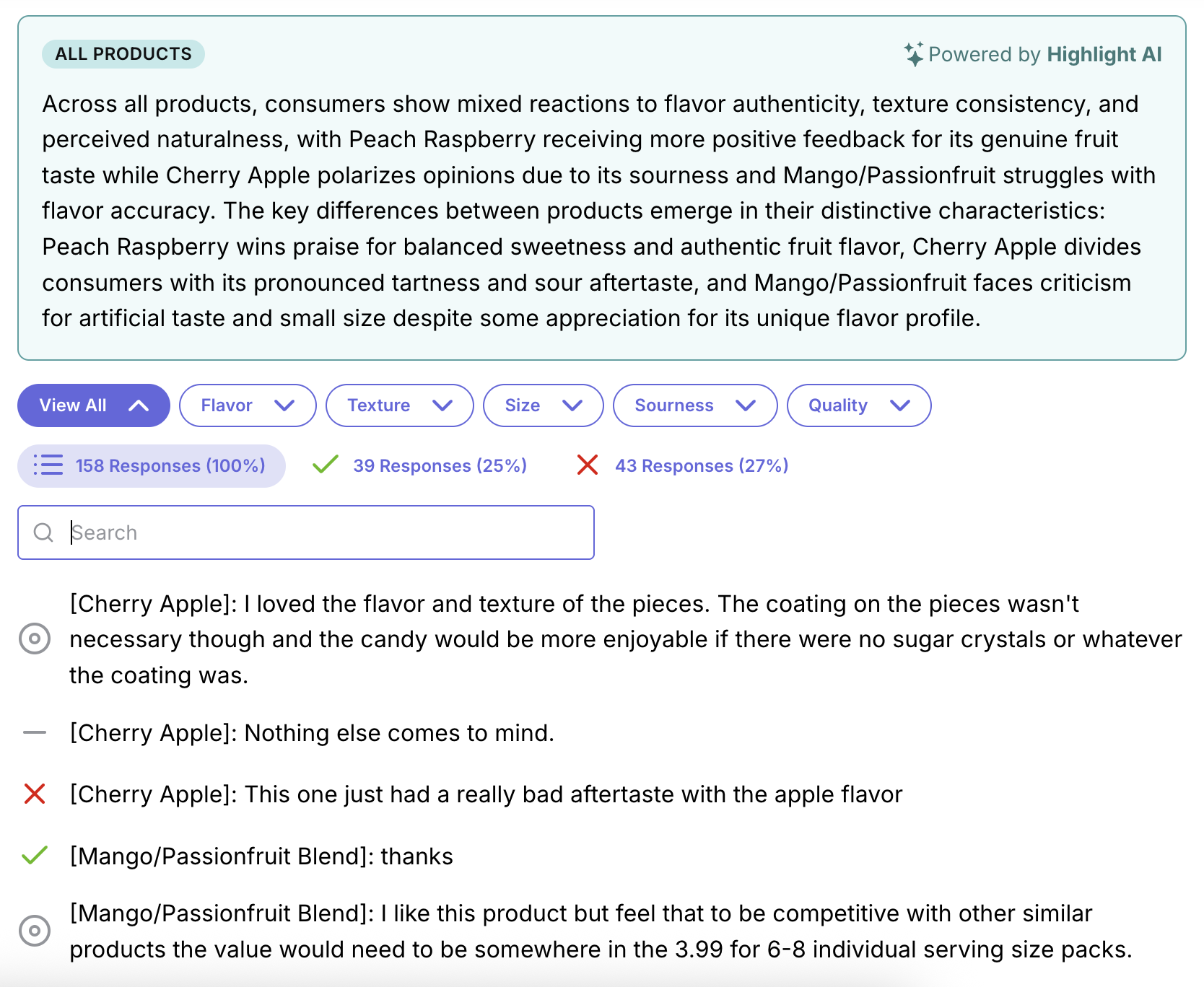Click the search magnifier icon

pyautogui.click(x=43, y=532)
